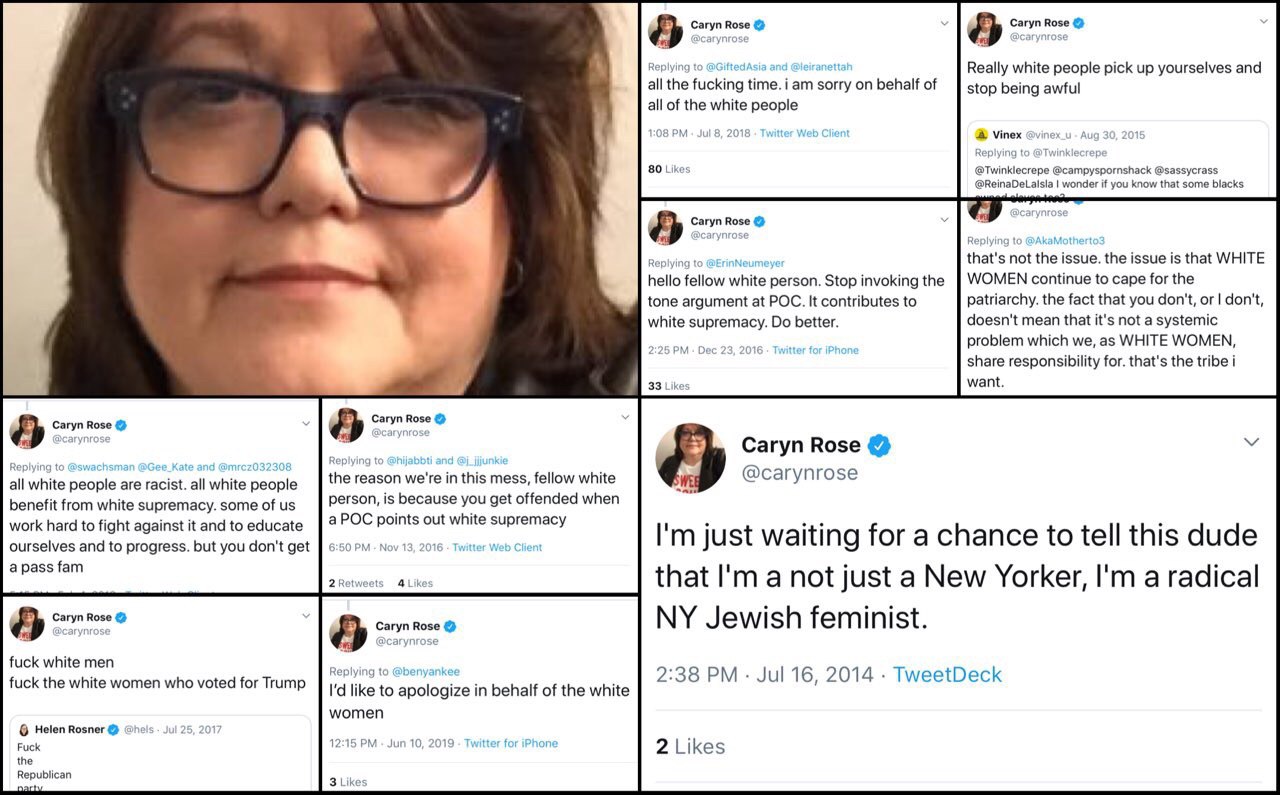Expand the chevron on the @hijabbti reply tweet
The height and width of the screenshot is (795, 1280).
tap(625, 417)
